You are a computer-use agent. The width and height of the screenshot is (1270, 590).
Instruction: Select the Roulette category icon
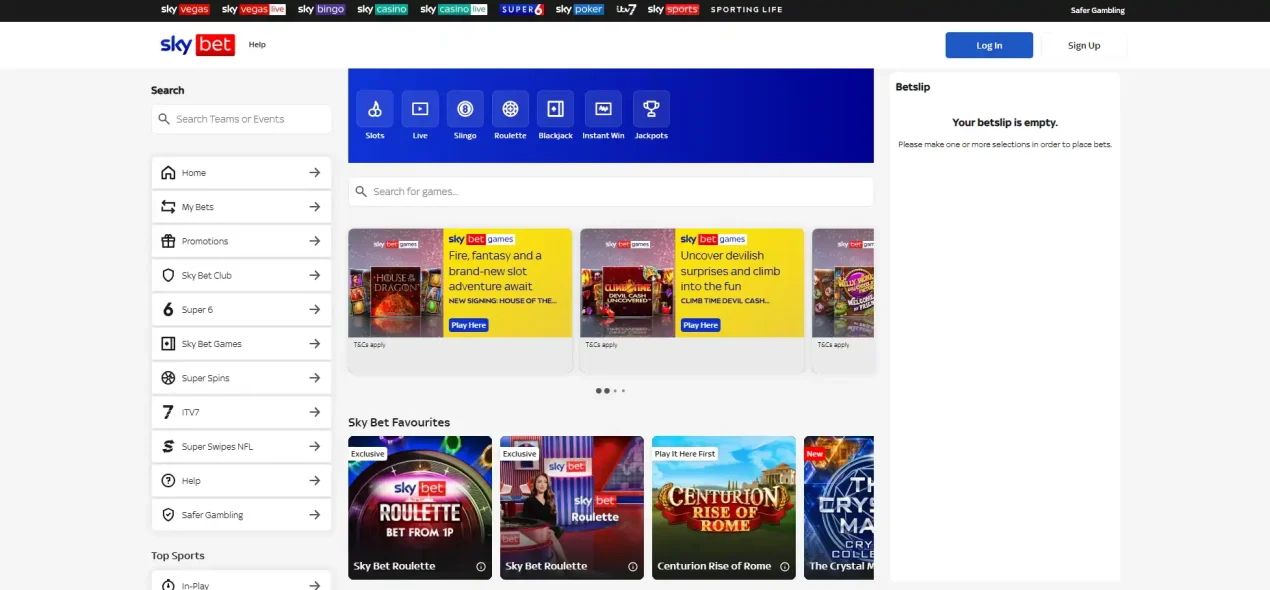(510, 108)
